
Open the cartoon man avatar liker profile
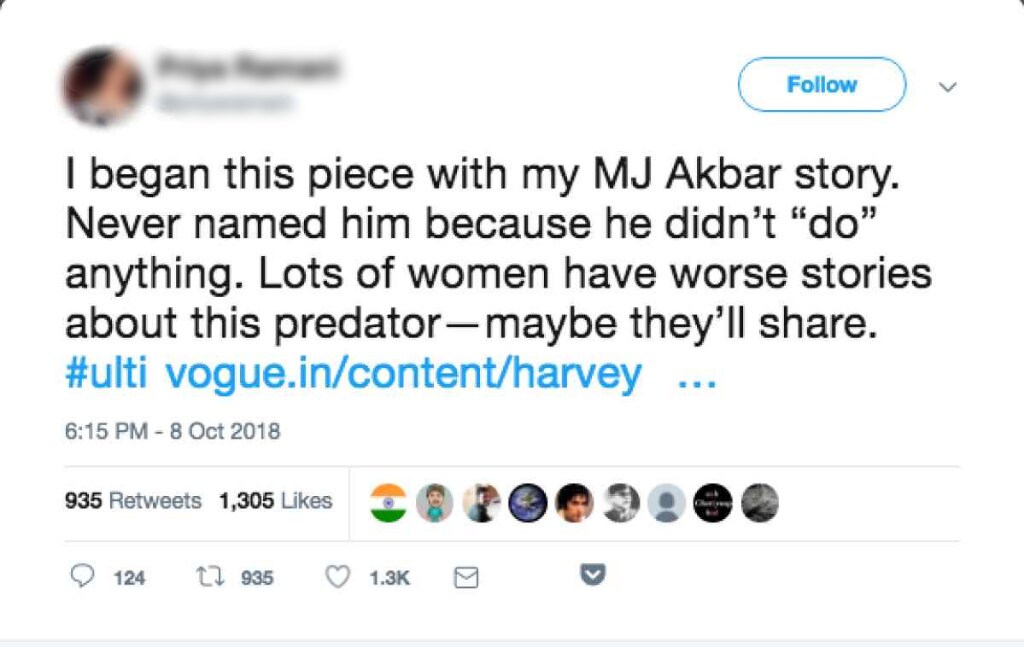pos(435,502)
